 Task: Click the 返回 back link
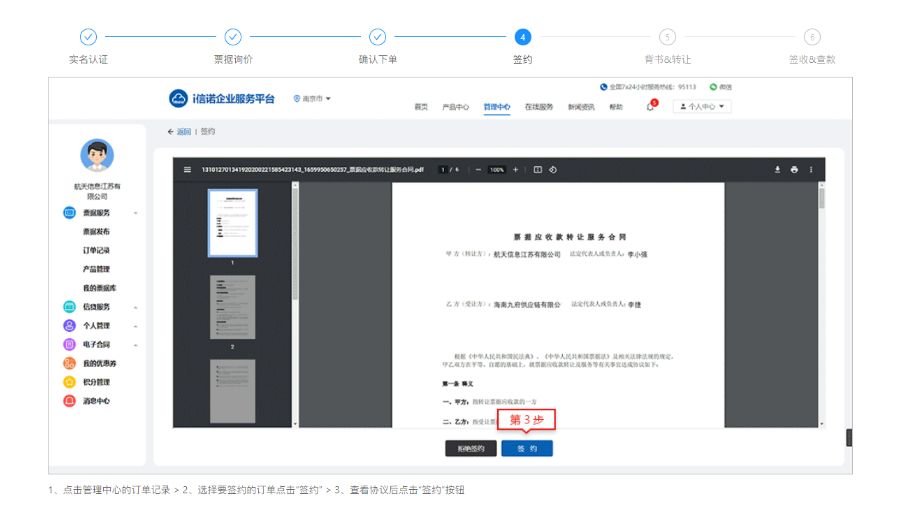pos(184,132)
